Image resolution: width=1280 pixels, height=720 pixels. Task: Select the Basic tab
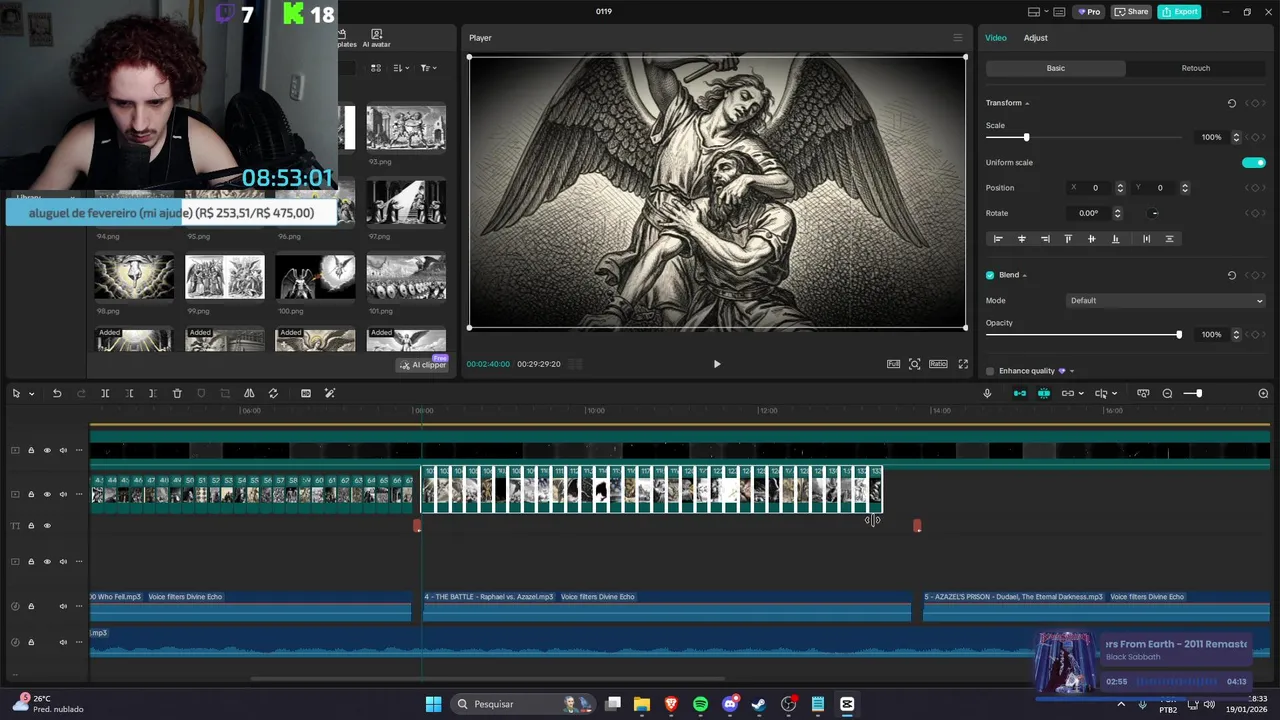1056,68
